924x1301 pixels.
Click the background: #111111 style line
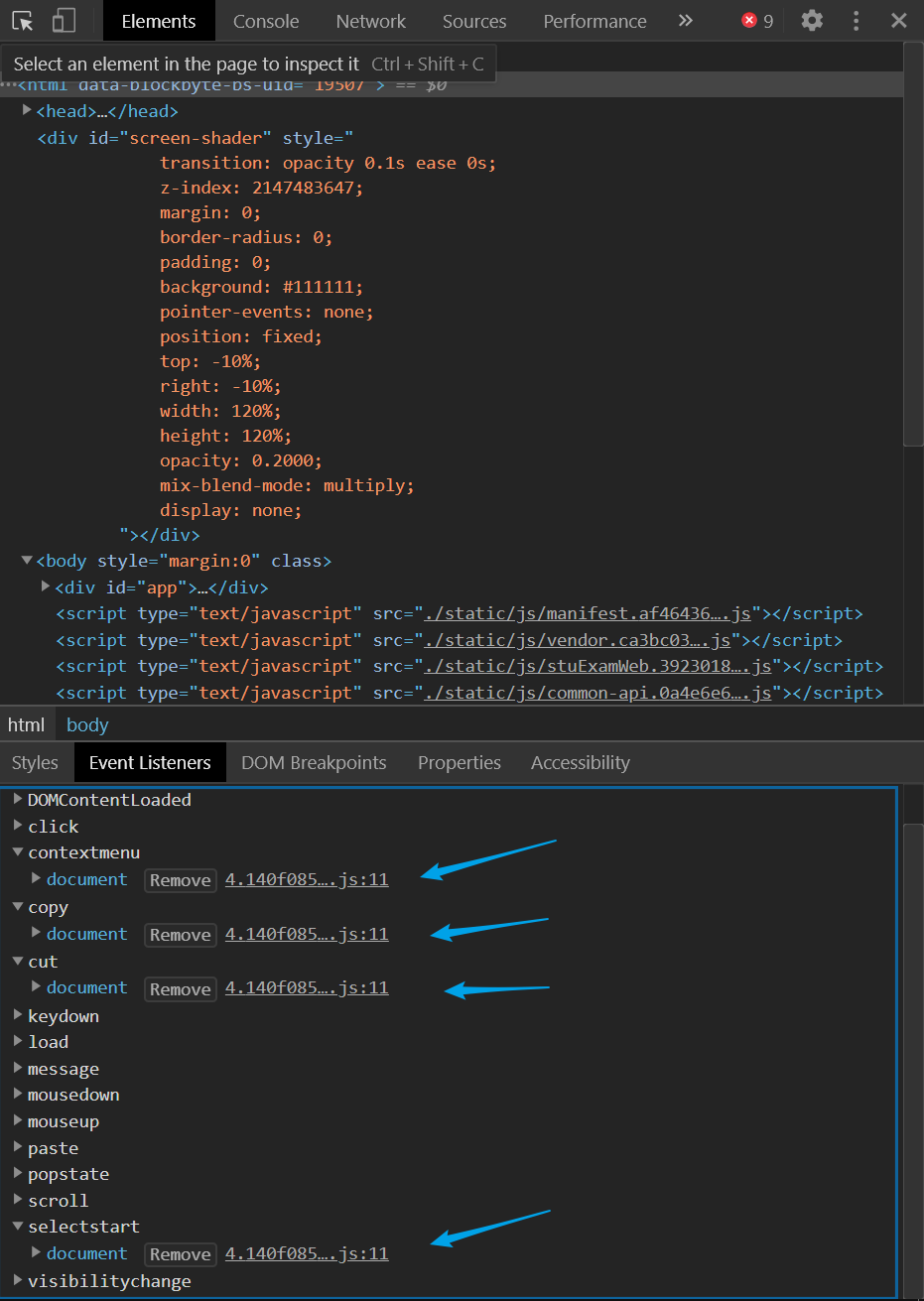point(262,287)
